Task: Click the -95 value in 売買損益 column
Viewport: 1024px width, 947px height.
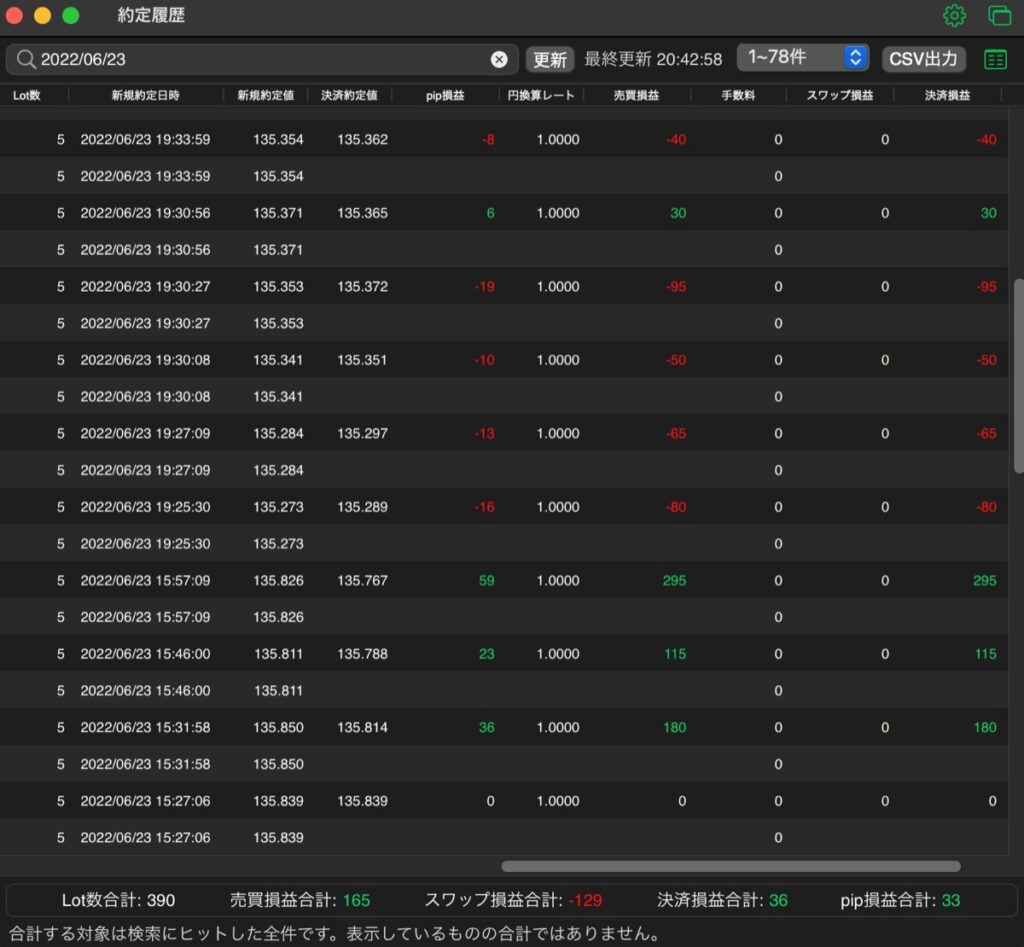Action: click(x=676, y=286)
